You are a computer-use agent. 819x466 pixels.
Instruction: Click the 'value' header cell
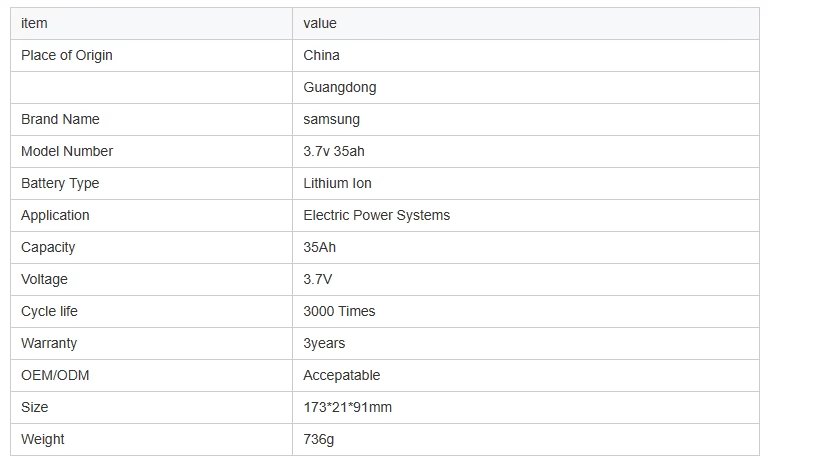pyautogui.click(x=526, y=24)
